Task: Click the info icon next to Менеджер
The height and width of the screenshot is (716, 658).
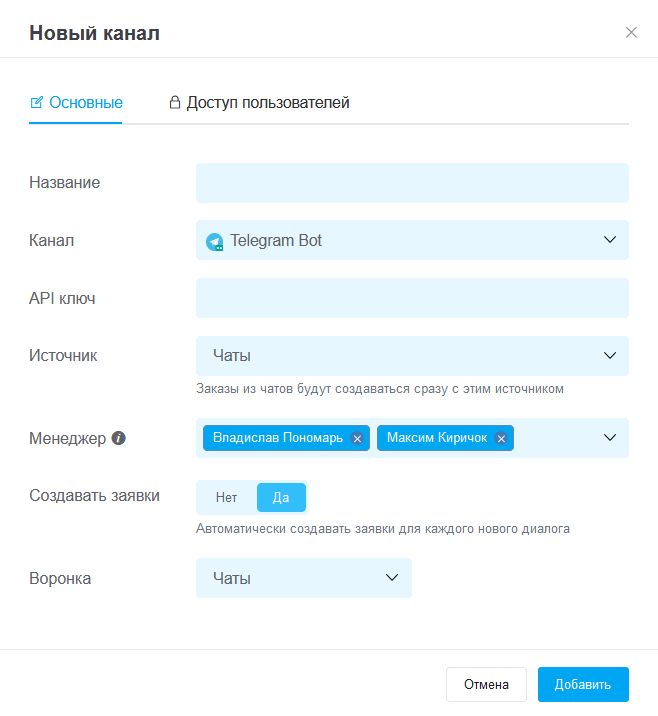Action: point(118,438)
